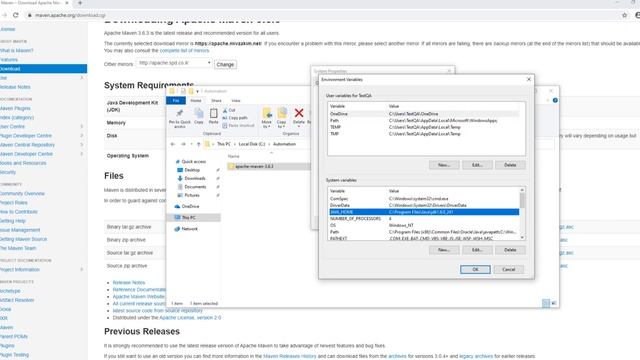Pin the folder to Quick access in ribbon
Viewport: 640px width, 360px height.
[x=179, y=118]
